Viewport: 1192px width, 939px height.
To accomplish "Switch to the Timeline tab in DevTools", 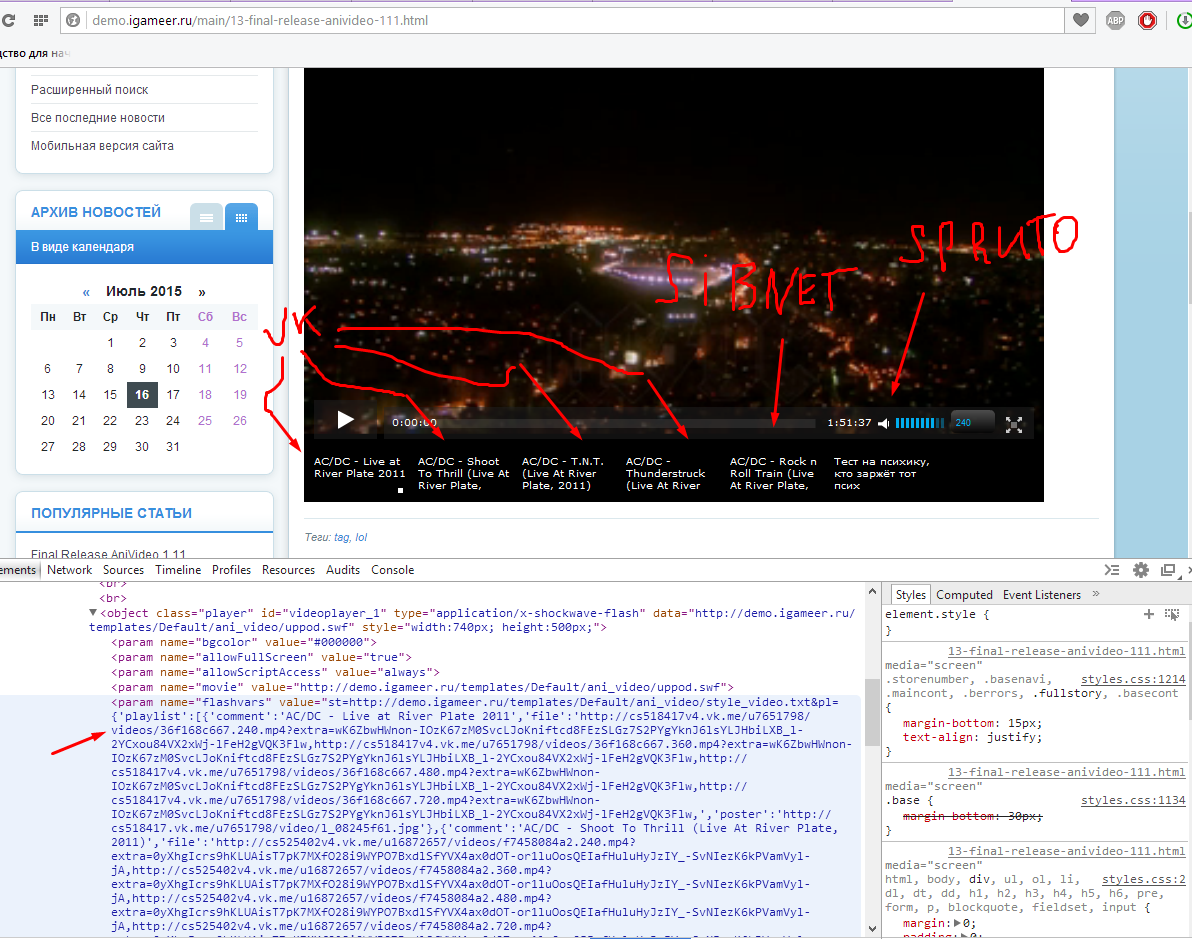I will point(178,569).
